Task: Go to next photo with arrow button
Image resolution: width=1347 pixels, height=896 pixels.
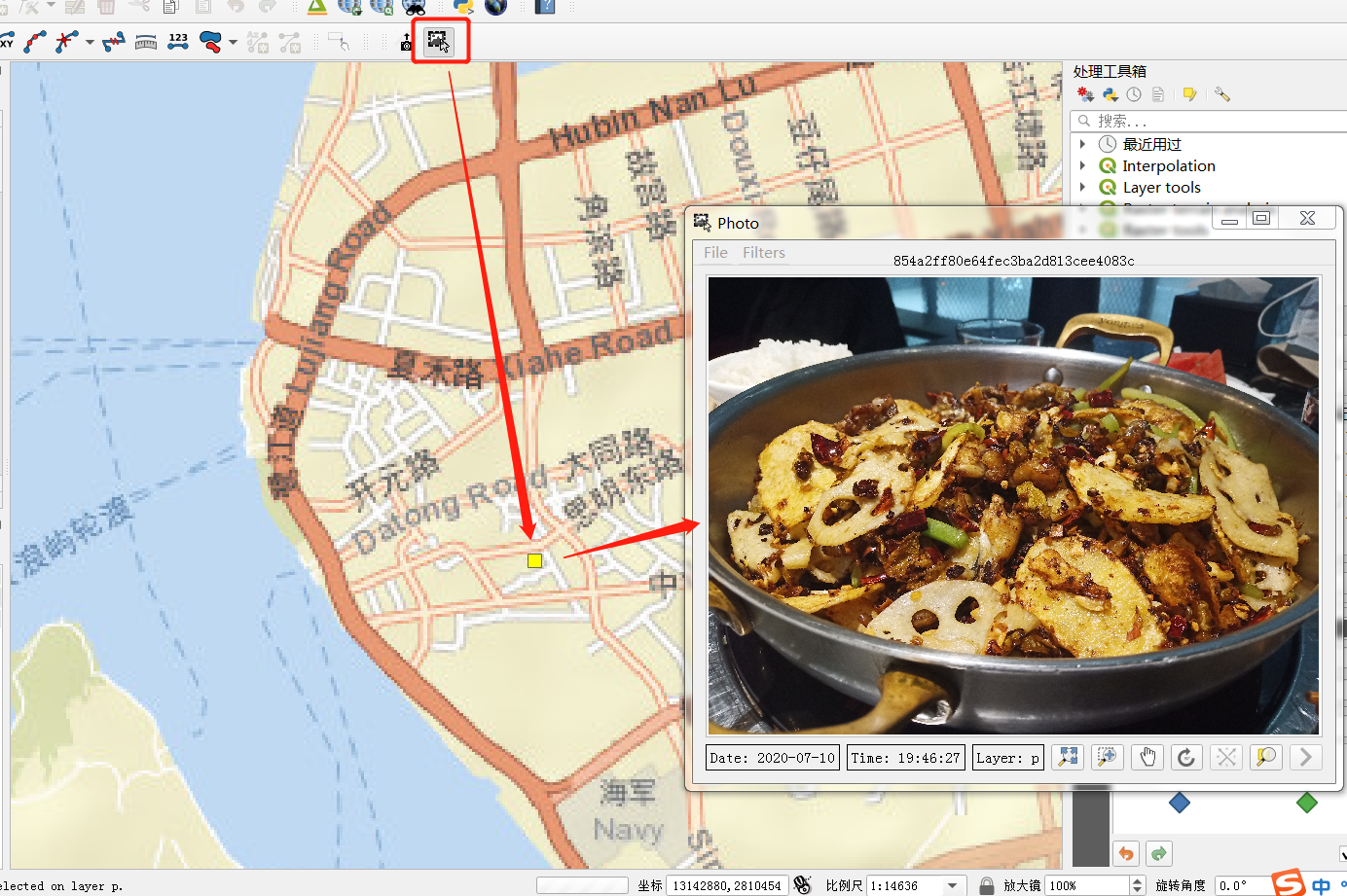Action: 1305,757
